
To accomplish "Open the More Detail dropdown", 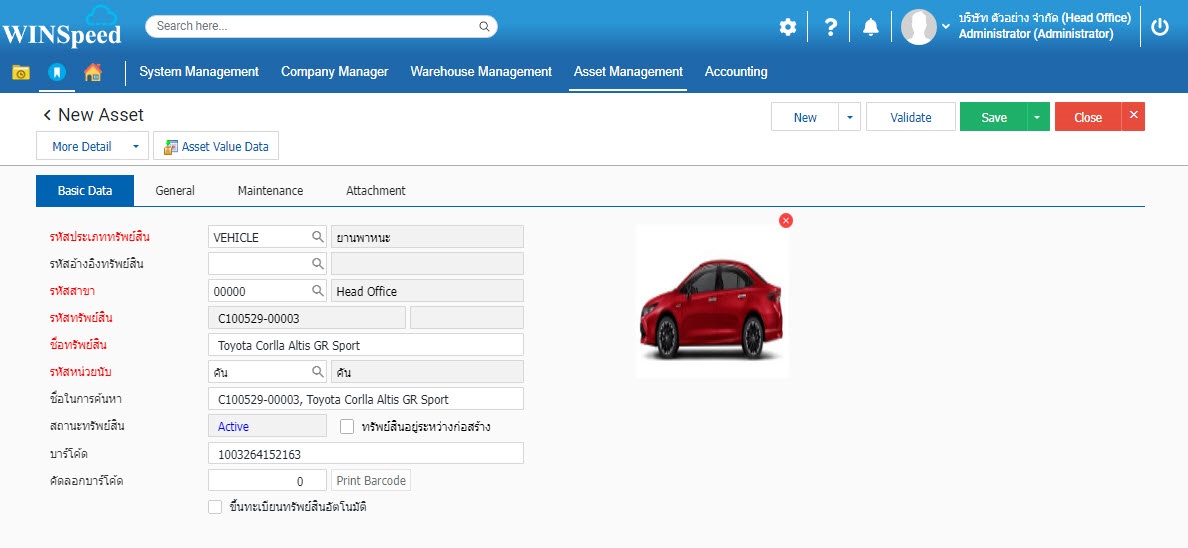I will pos(91,146).
